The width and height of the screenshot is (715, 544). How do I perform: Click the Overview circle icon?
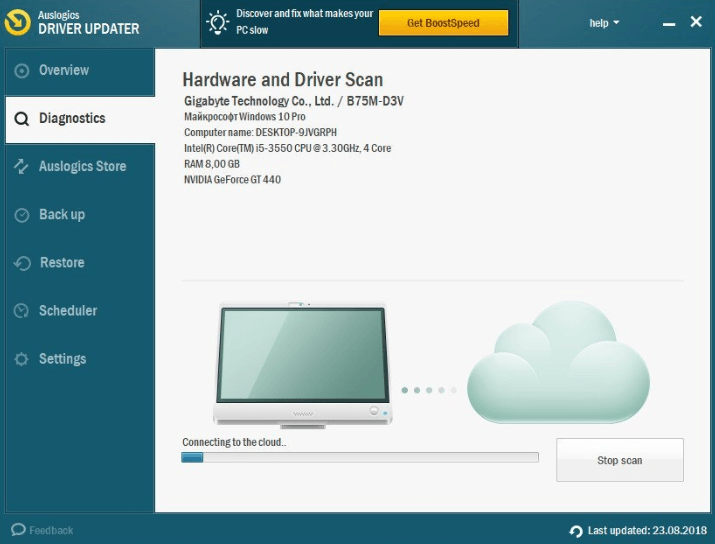coord(21,71)
